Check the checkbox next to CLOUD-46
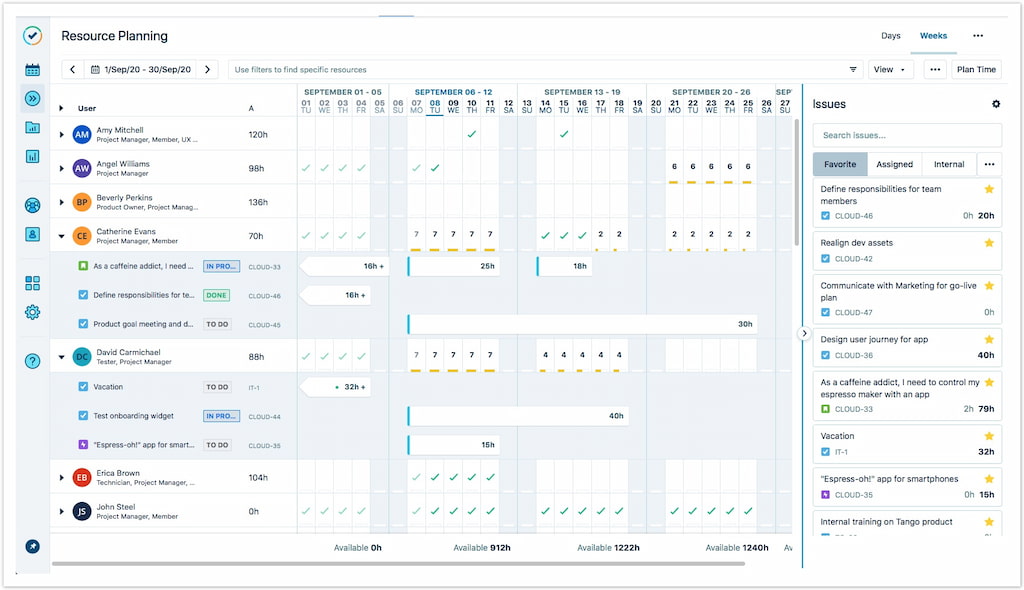 click(x=825, y=215)
